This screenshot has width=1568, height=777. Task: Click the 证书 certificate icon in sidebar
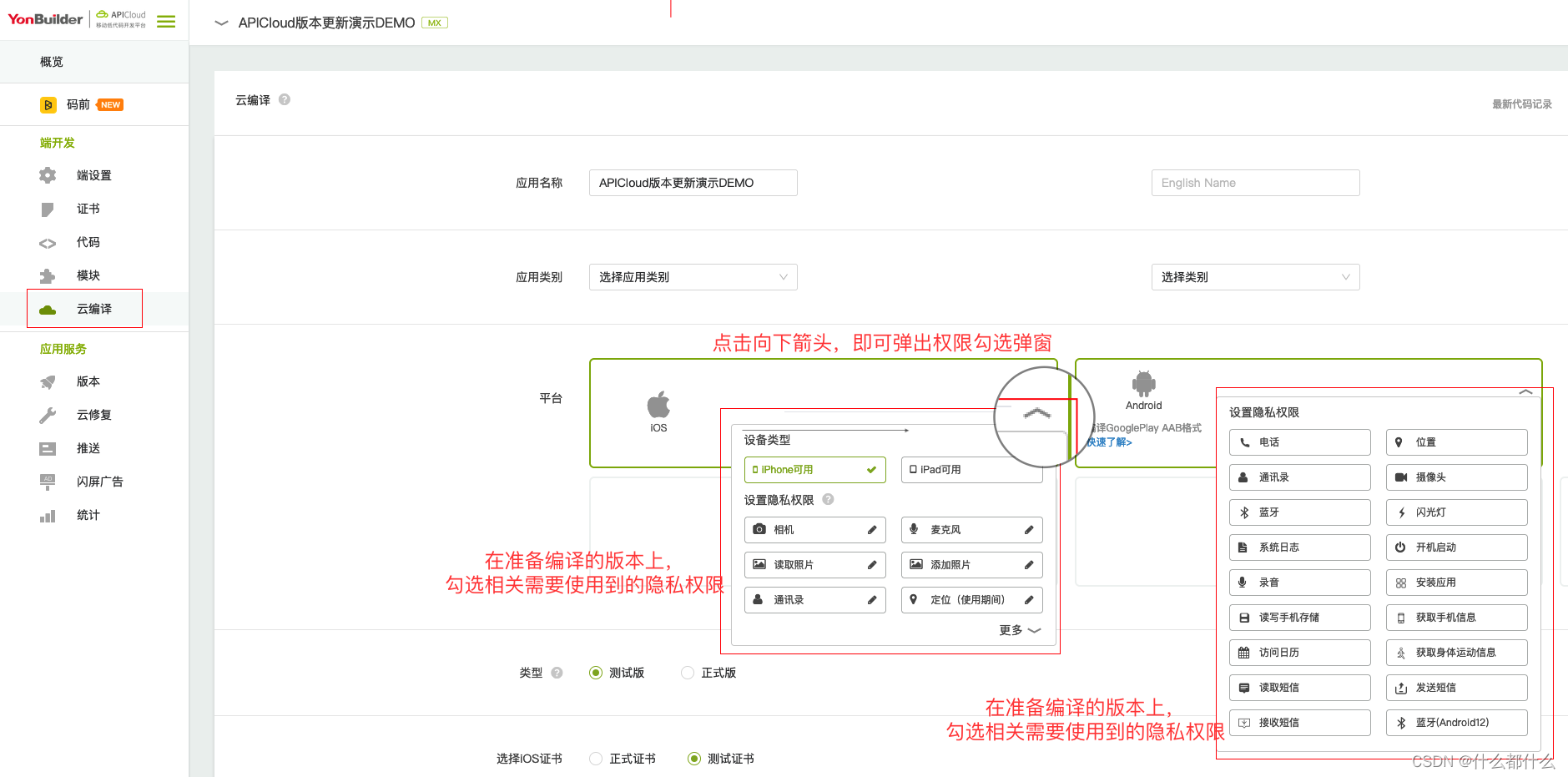(48, 209)
